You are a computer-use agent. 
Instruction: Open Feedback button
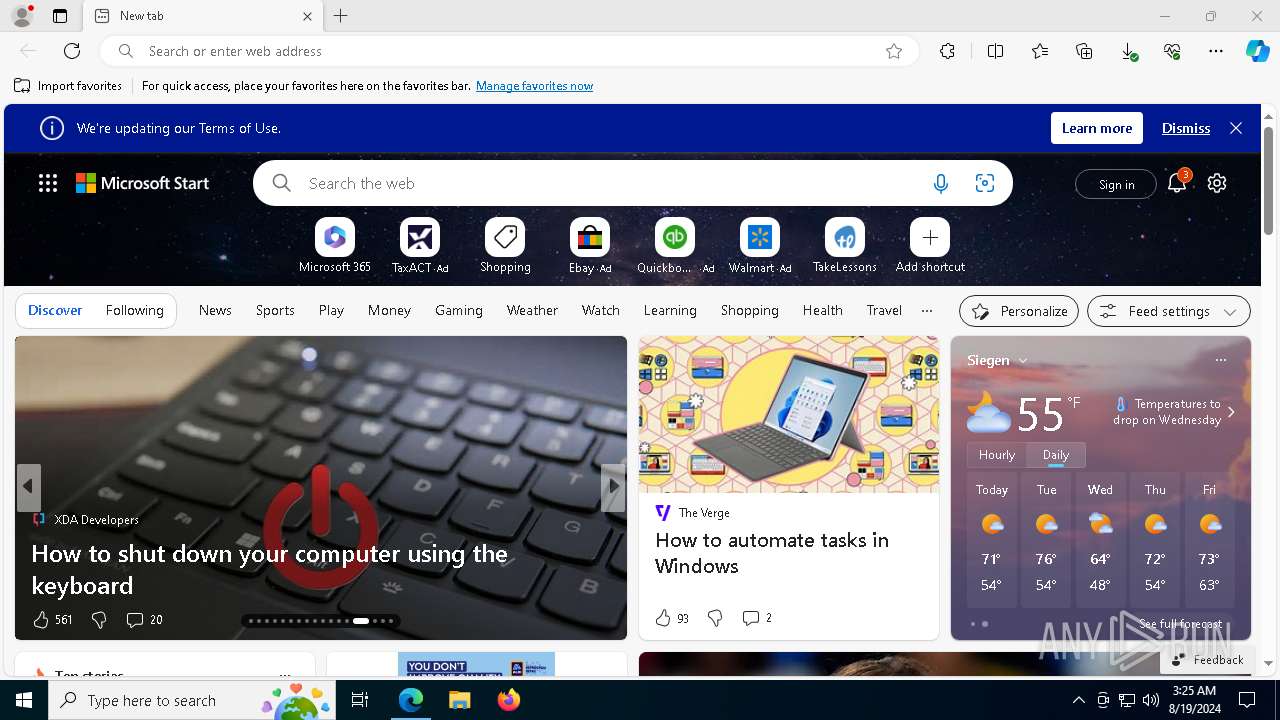pyautogui.click(x=1207, y=660)
